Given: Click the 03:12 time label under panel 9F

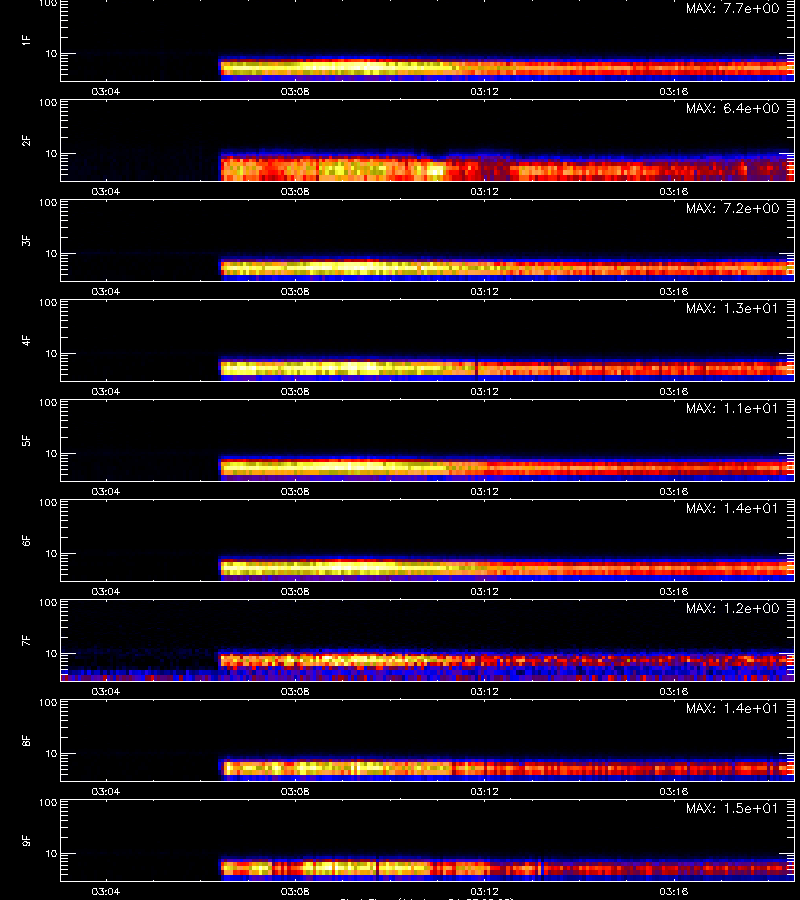Looking at the screenshot, I should coord(484,891).
